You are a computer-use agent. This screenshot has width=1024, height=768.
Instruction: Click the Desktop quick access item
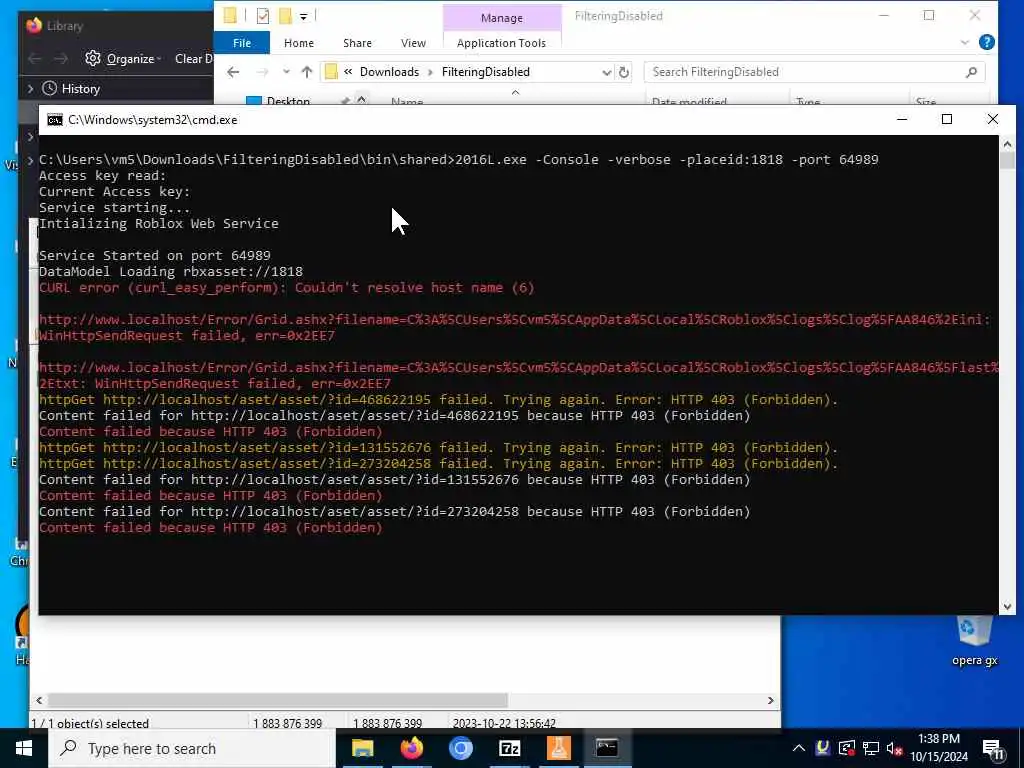288,101
